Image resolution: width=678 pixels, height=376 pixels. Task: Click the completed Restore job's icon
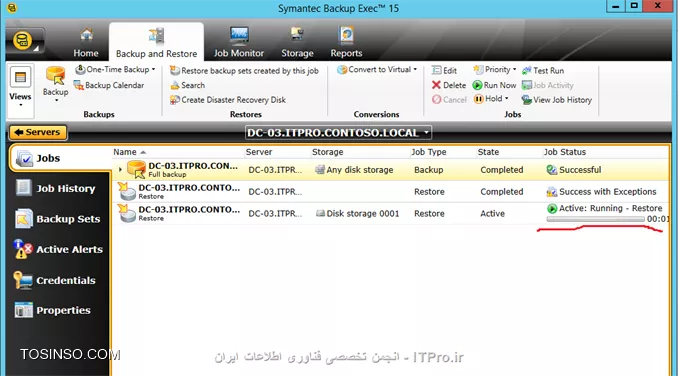[127, 191]
